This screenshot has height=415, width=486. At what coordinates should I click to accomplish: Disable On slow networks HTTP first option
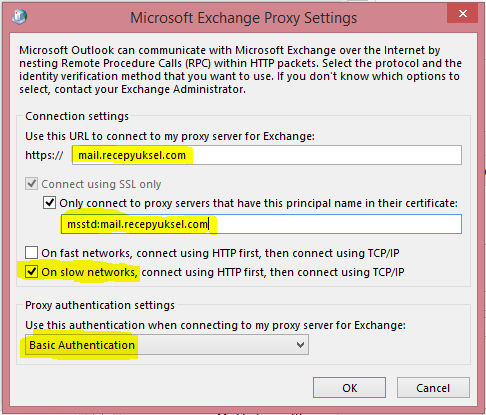[31, 272]
